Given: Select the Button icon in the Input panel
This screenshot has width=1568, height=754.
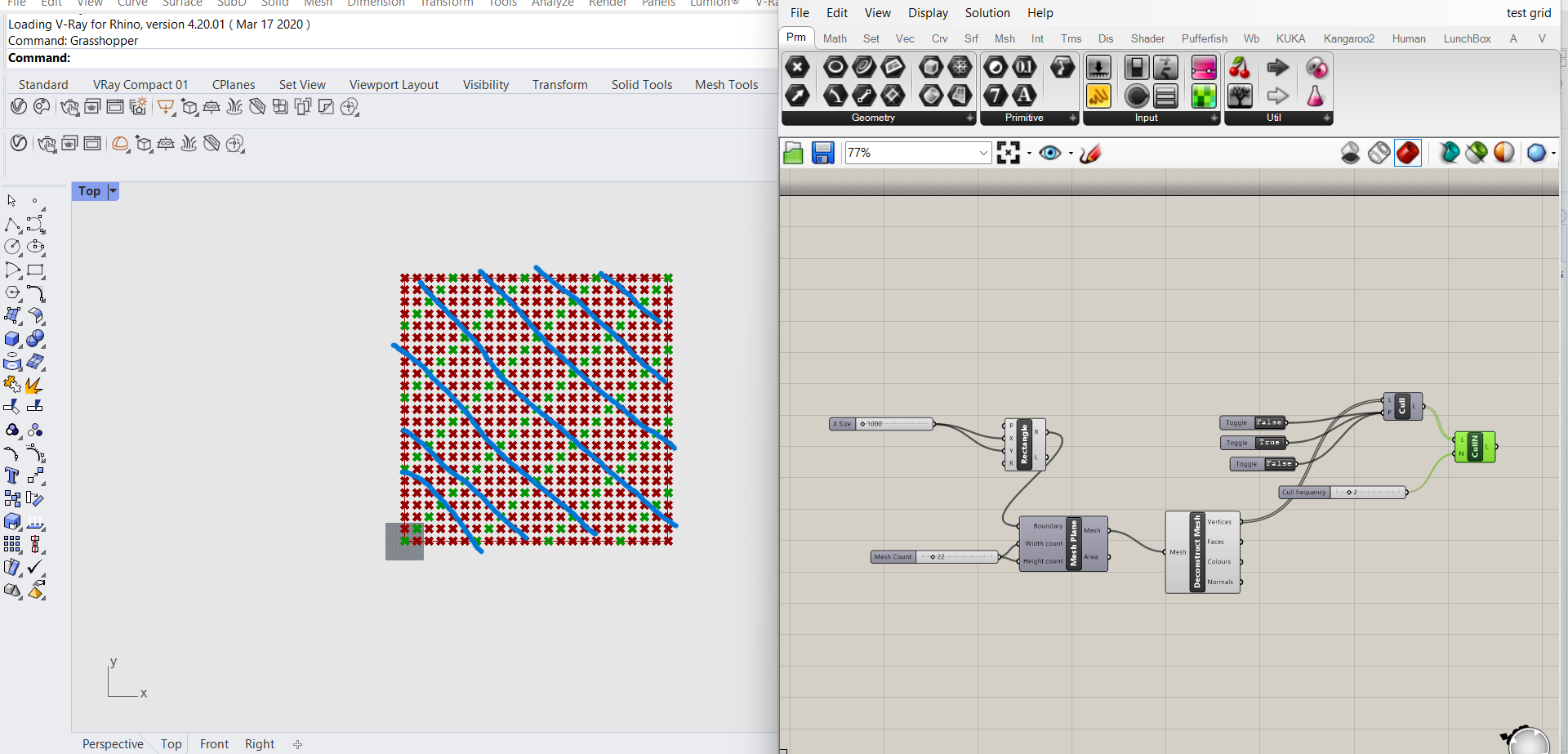Looking at the screenshot, I should tap(1136, 96).
